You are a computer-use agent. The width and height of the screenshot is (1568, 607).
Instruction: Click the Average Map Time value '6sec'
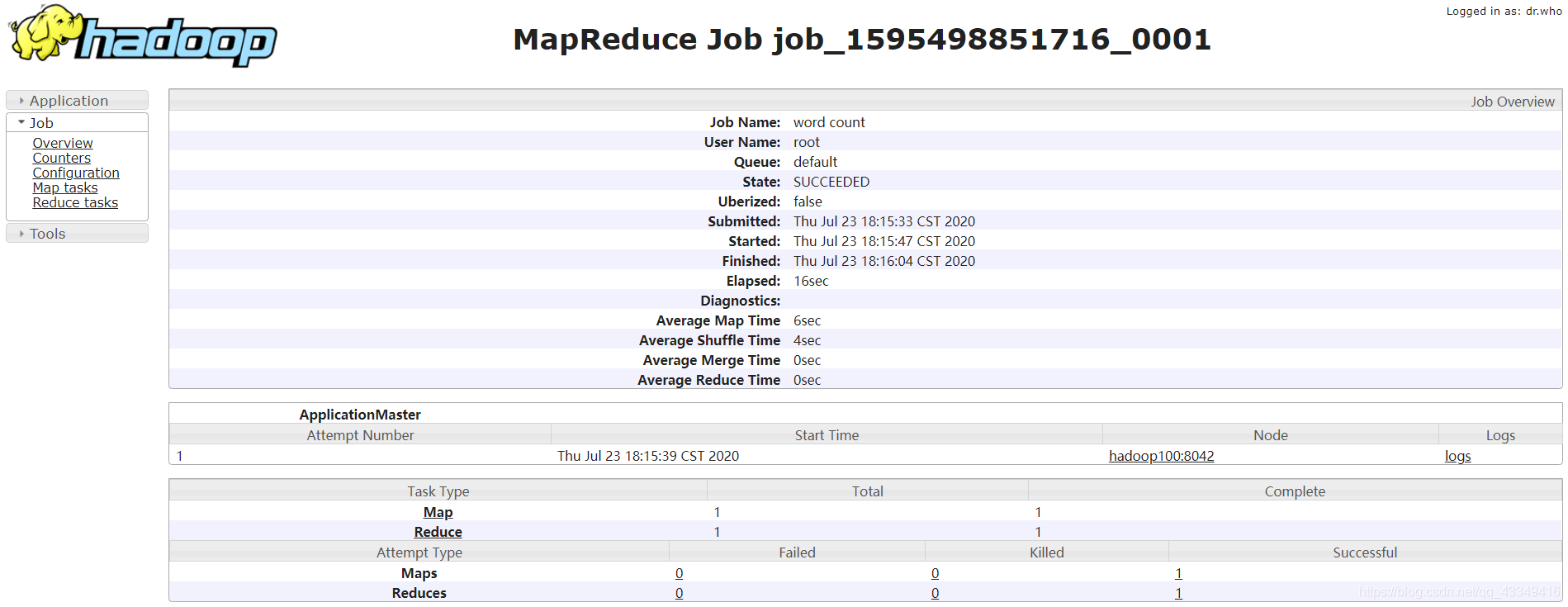[807, 320]
